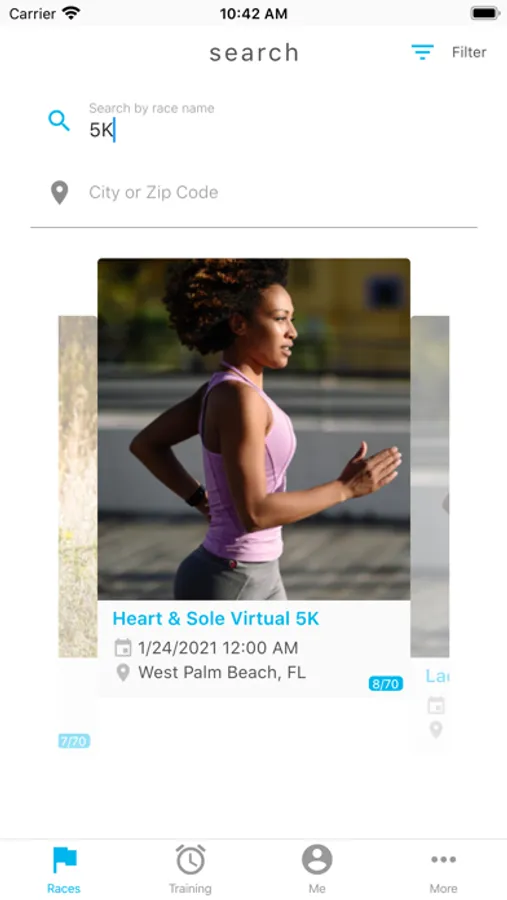507x900 pixels.
Task: Click the calendar icon beside 1/24/2021
Action: tap(123, 648)
